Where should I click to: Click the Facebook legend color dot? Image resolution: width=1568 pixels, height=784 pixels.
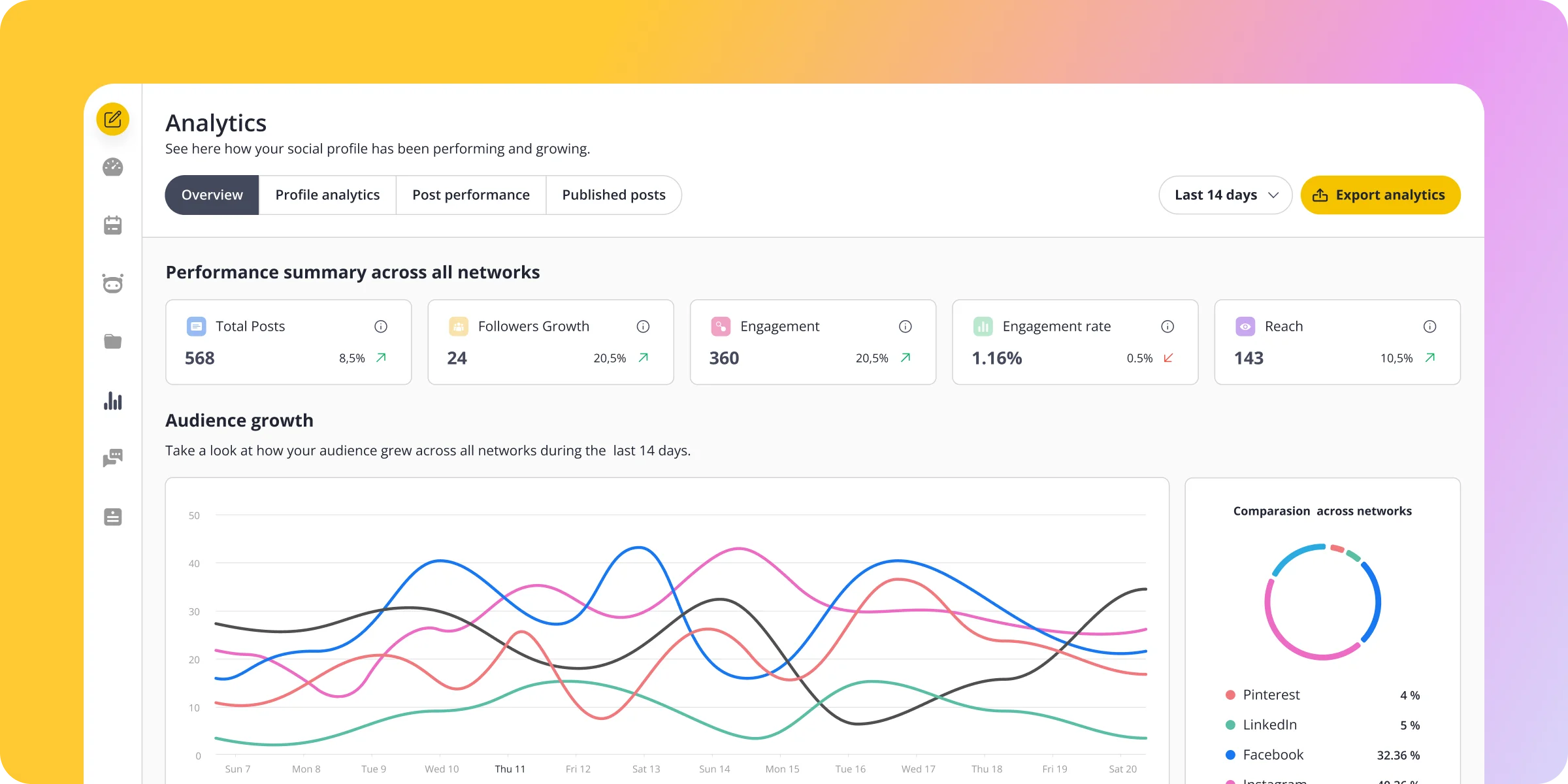click(1230, 755)
